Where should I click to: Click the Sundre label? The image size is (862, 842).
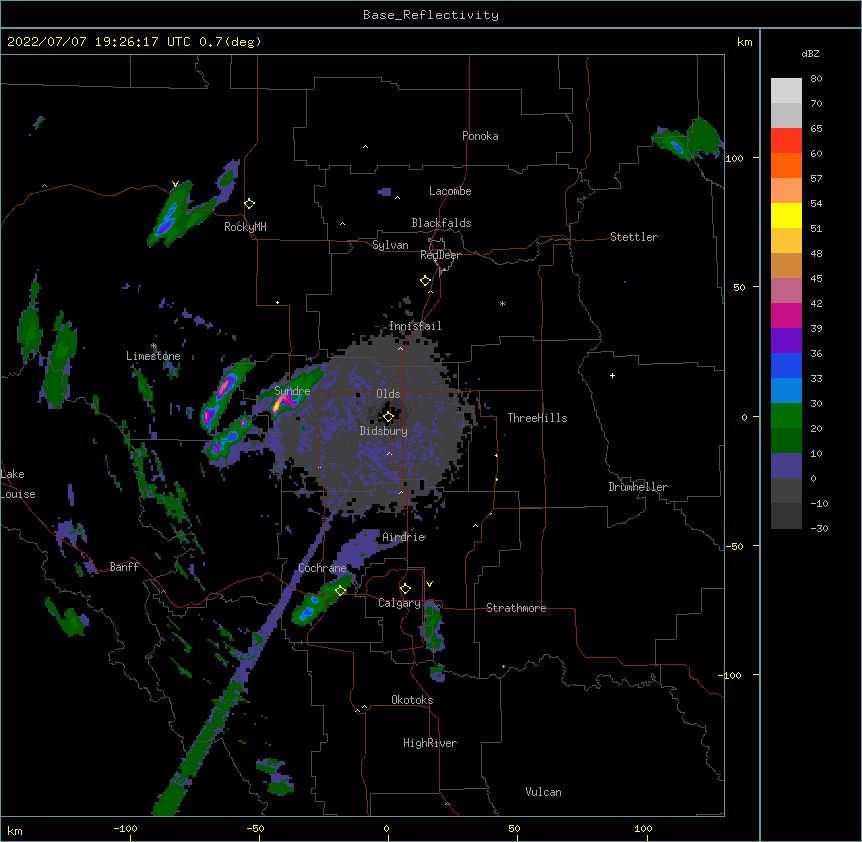pos(292,391)
